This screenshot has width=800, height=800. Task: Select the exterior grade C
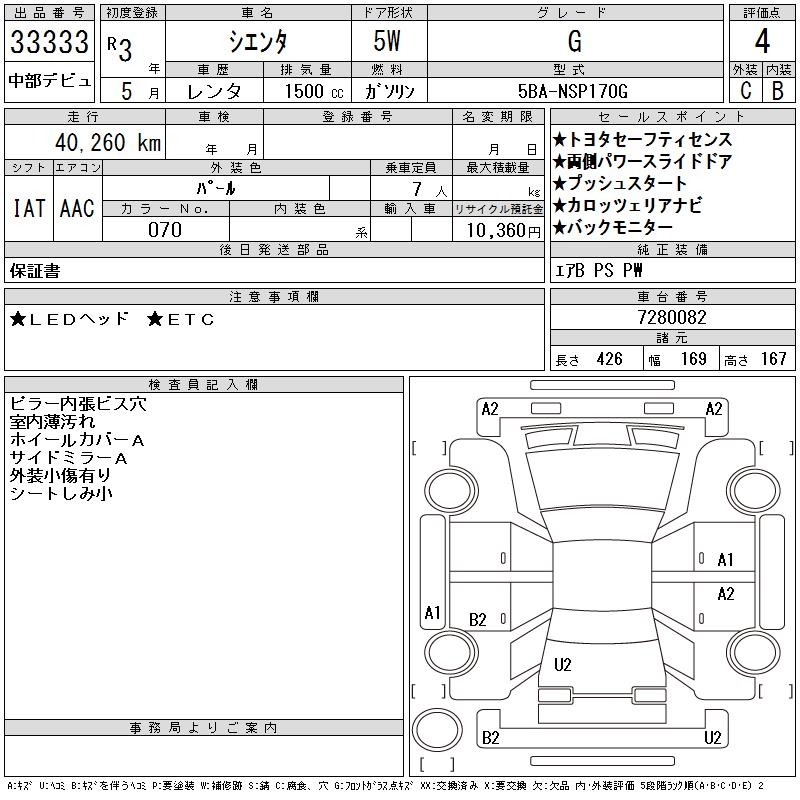(x=745, y=91)
